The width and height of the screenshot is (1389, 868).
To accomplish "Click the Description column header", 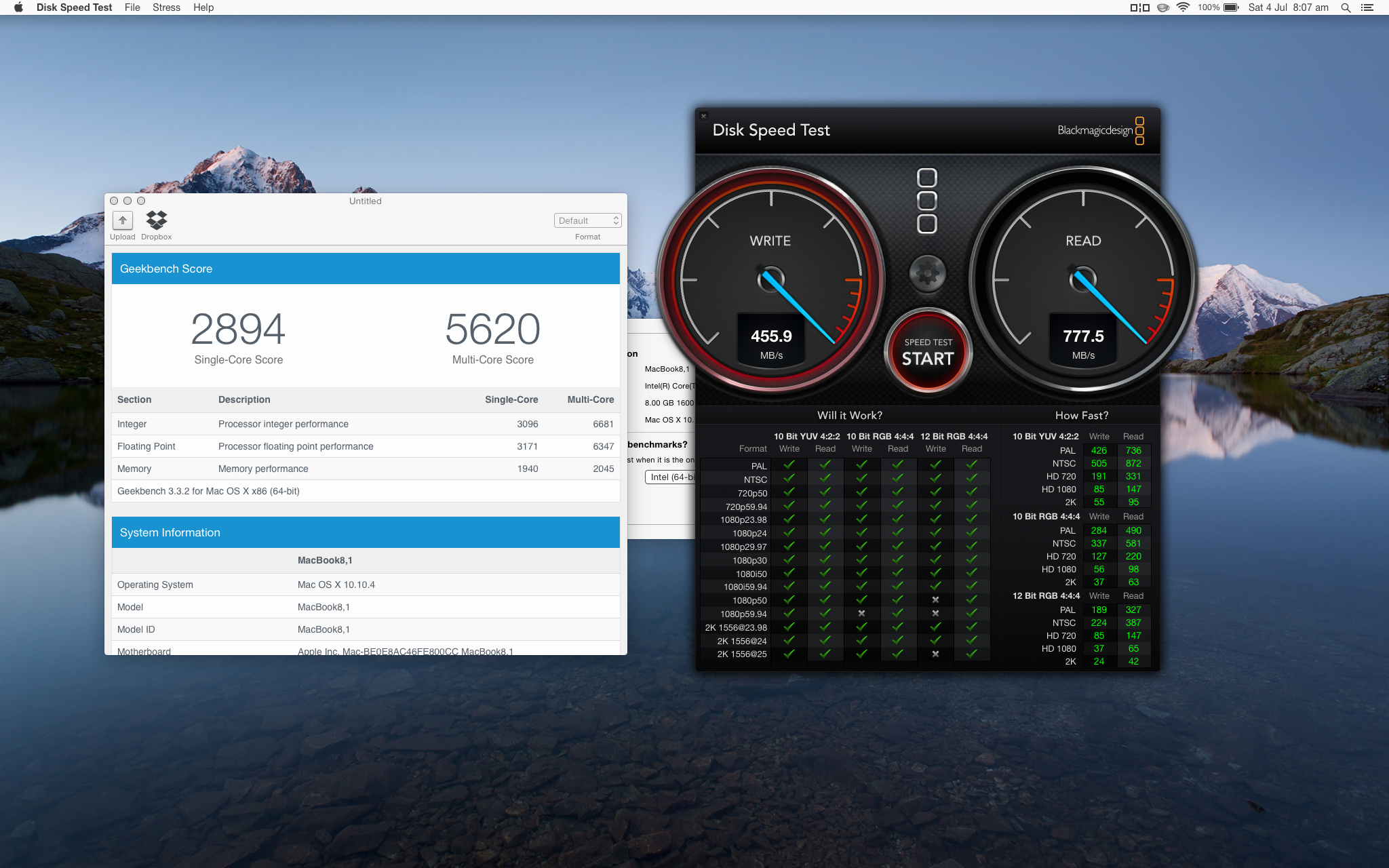I will tap(244, 399).
